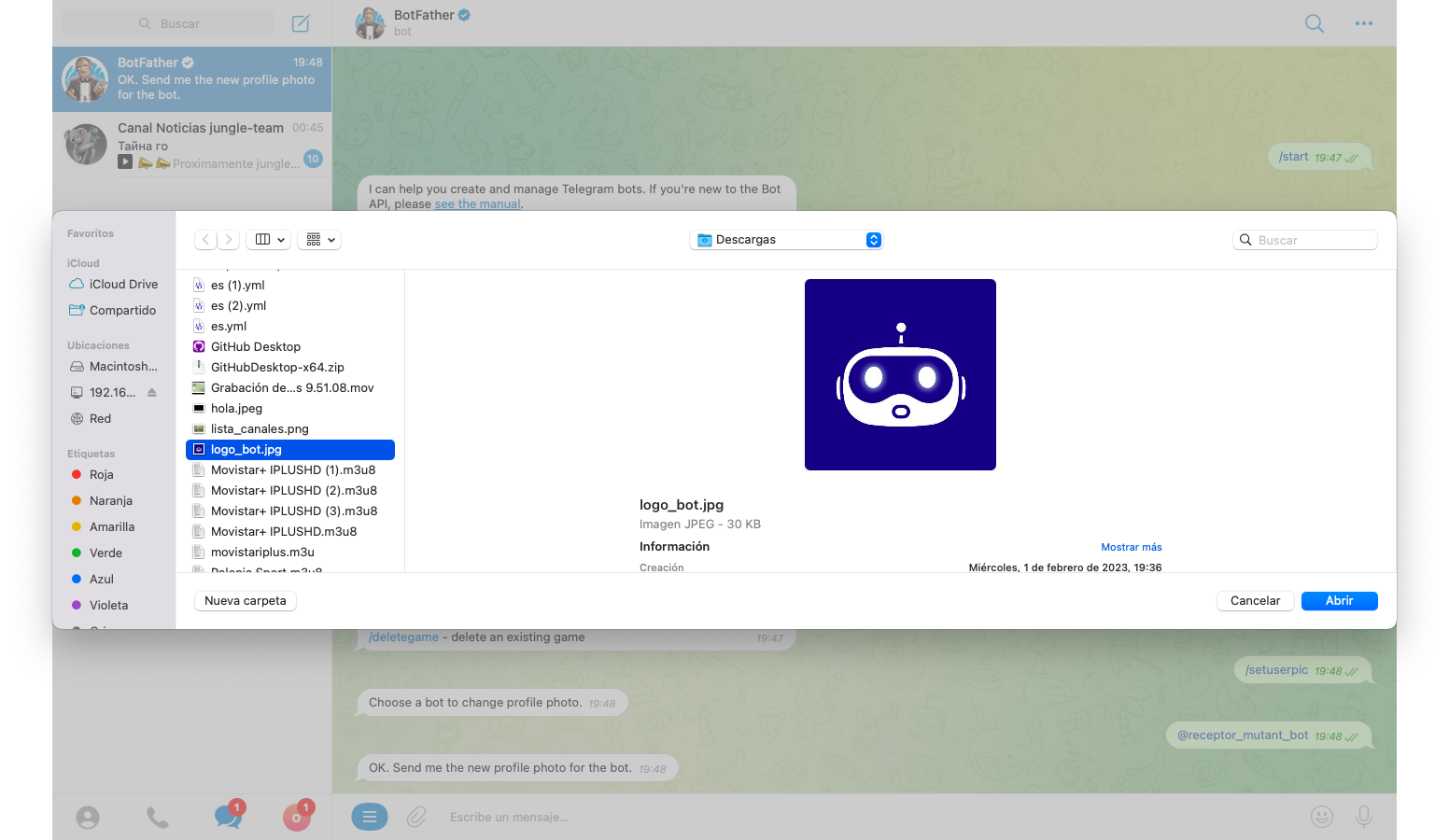Open the Calls phone tab icon

click(158, 818)
